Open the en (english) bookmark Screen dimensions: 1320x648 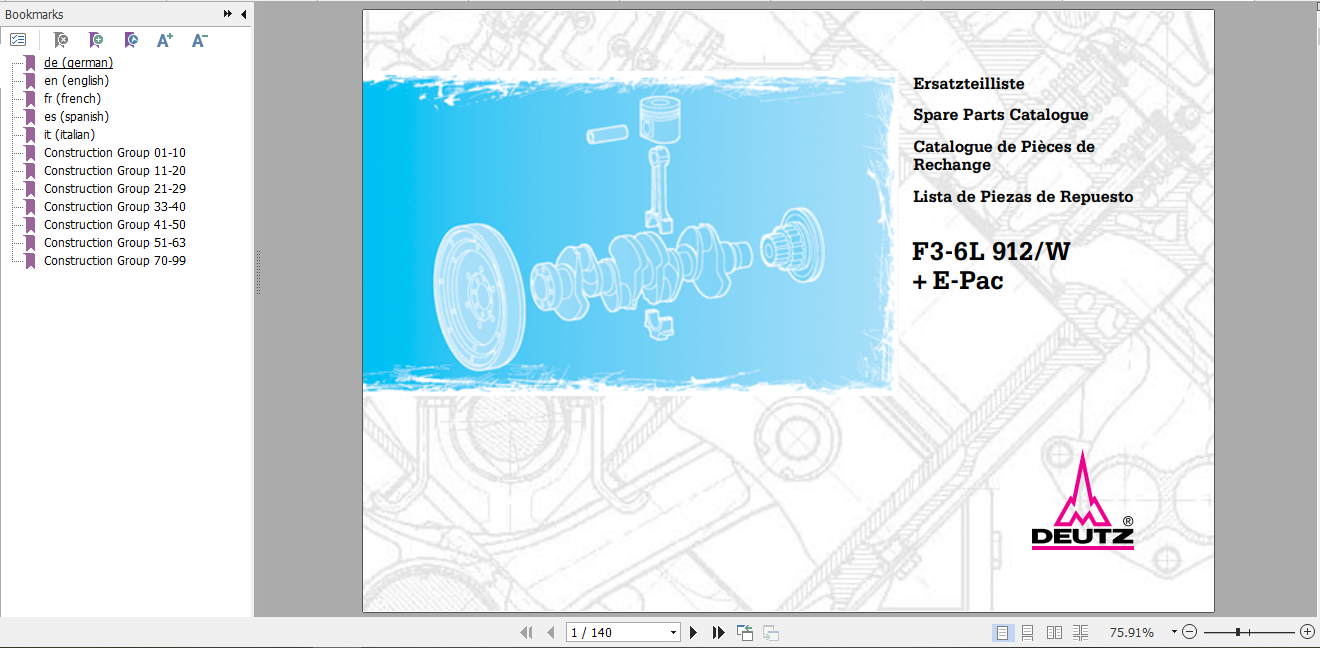point(77,80)
